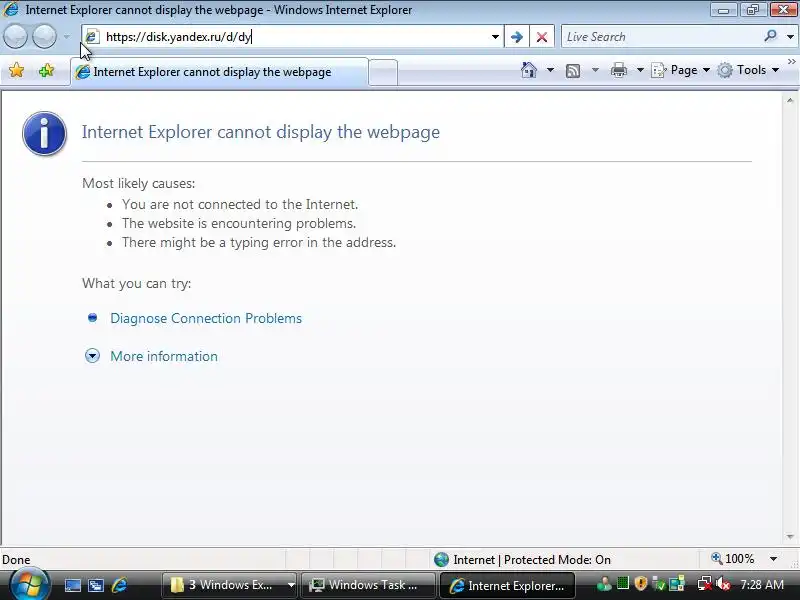Image resolution: width=800 pixels, height=600 pixels.
Task: Click the RSS Feeds toolbar icon
Action: [573, 70]
